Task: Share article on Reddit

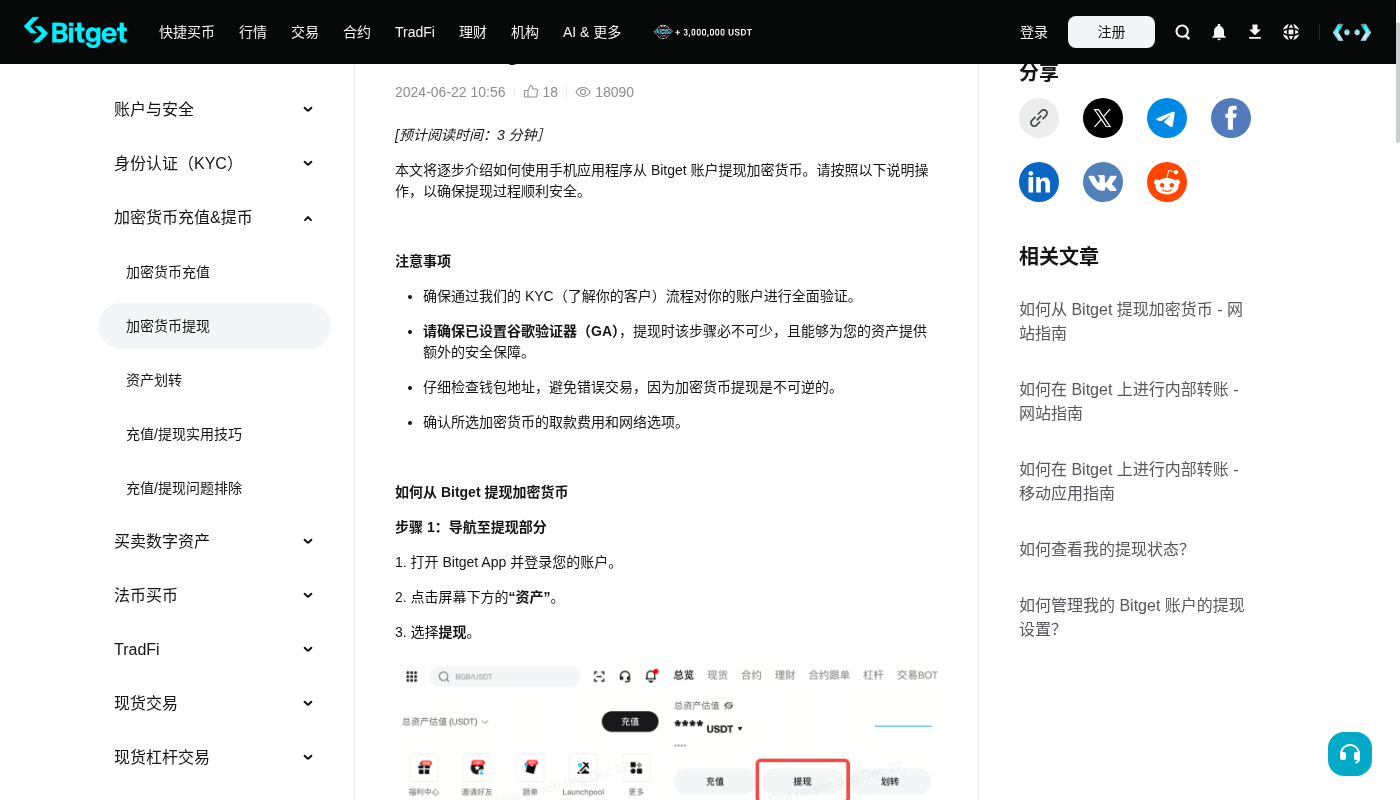Action: tap(1167, 182)
